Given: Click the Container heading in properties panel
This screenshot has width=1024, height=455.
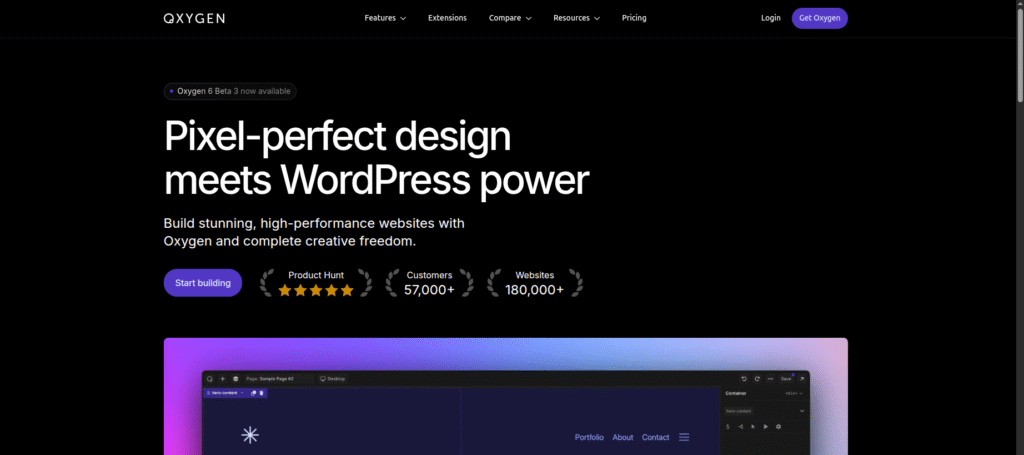Looking at the screenshot, I should click(x=736, y=393).
